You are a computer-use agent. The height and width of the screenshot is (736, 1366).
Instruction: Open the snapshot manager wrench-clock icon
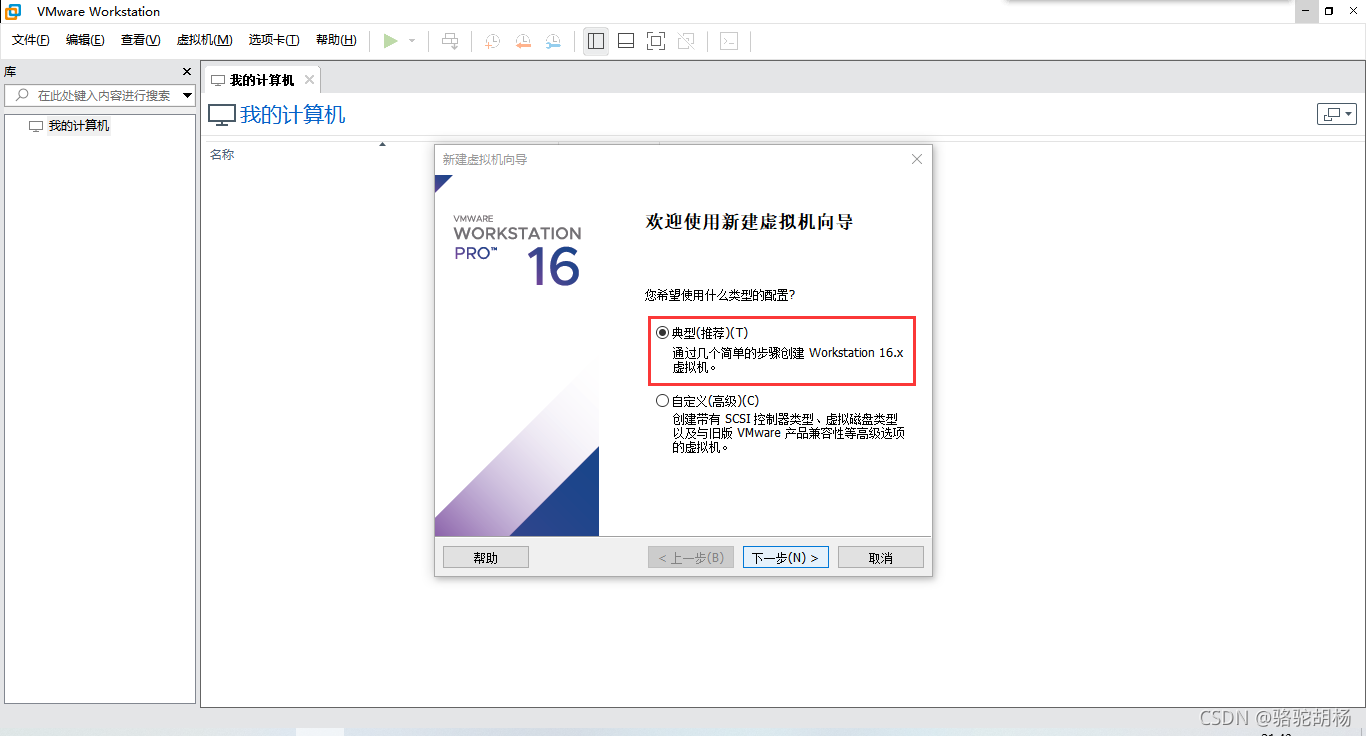point(553,41)
